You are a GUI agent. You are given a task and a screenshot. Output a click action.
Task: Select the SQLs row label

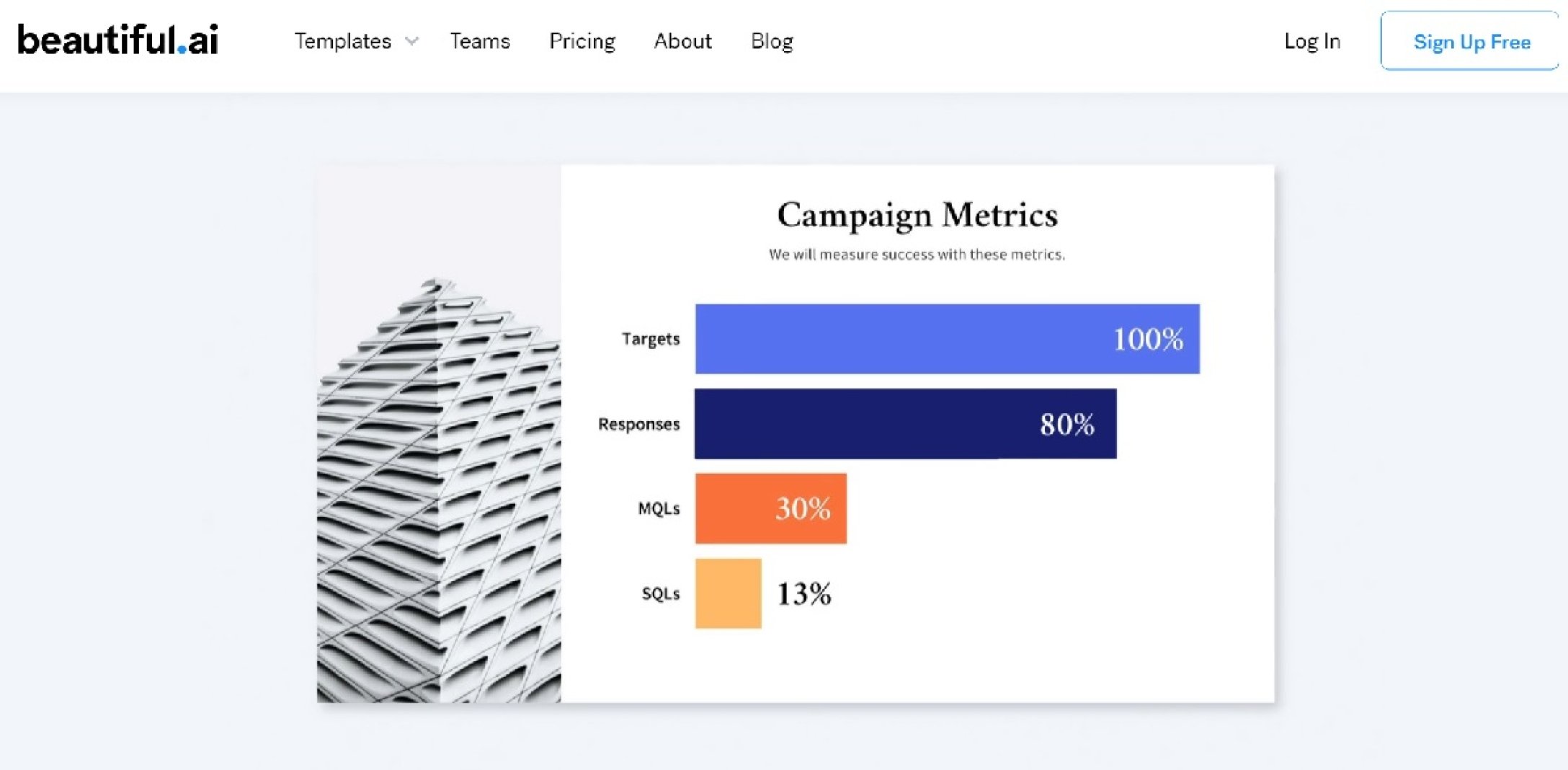(x=661, y=593)
